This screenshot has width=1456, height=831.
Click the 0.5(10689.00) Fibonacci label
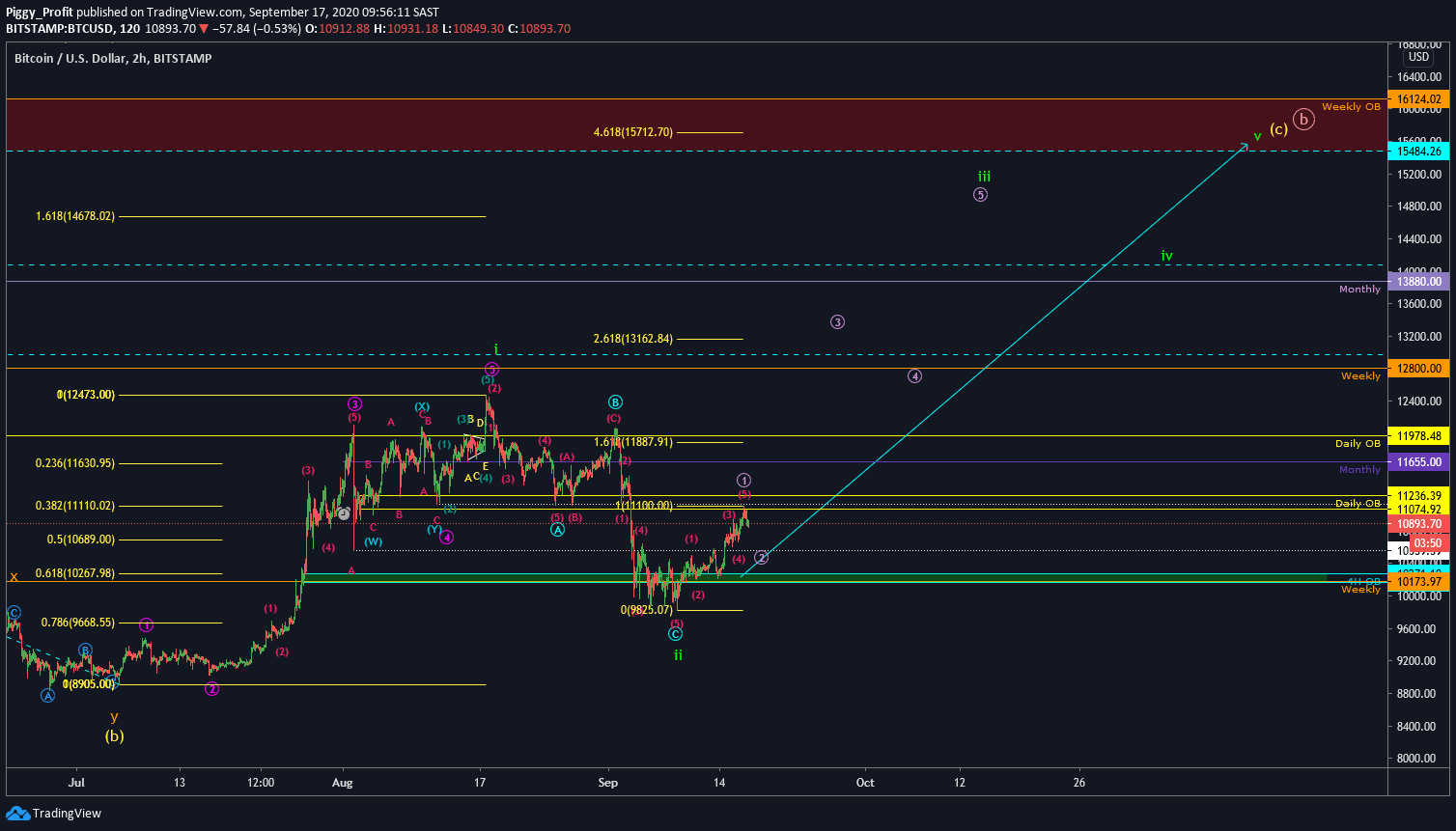point(81,540)
